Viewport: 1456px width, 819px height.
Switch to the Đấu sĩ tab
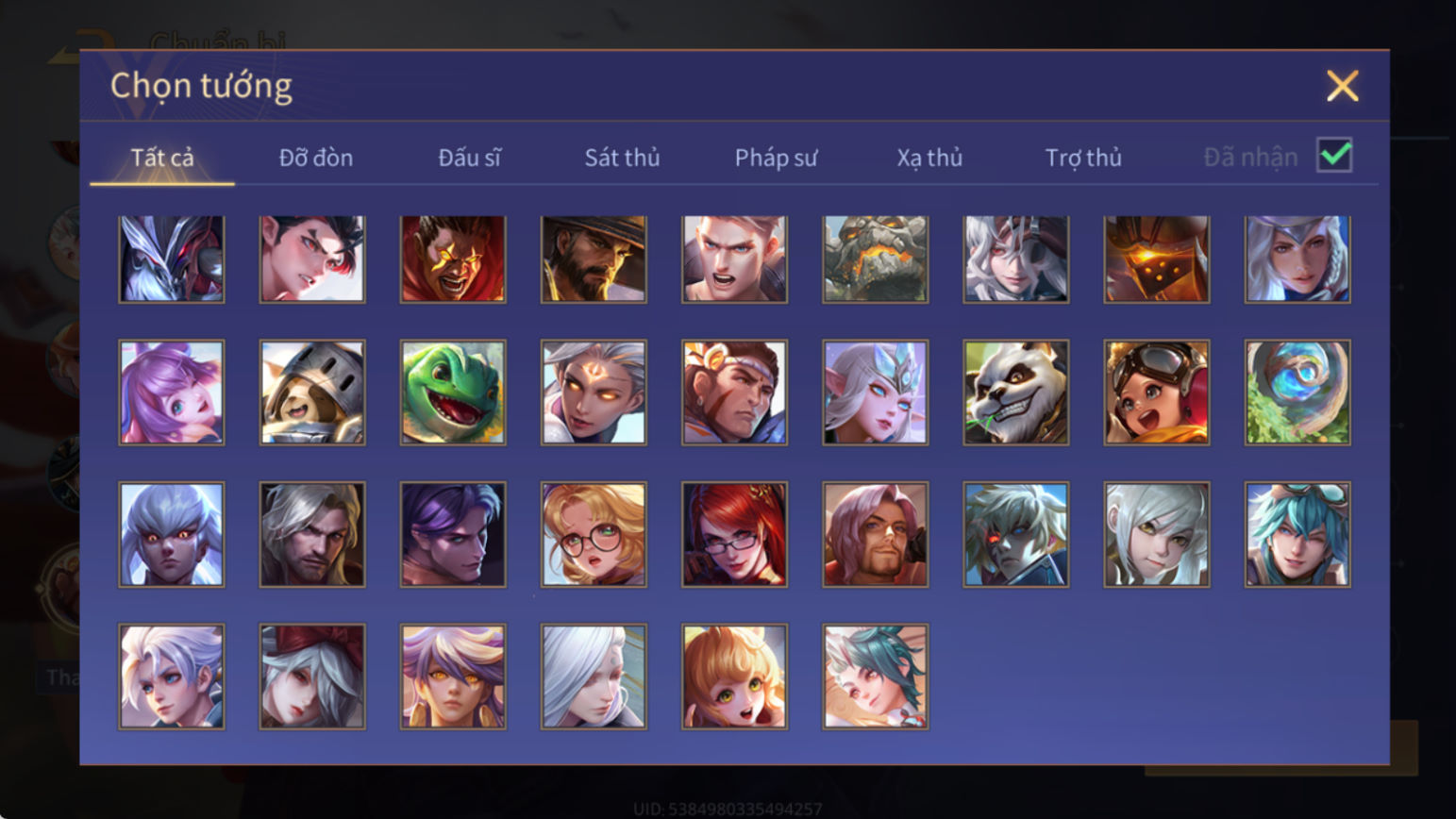[469, 158]
